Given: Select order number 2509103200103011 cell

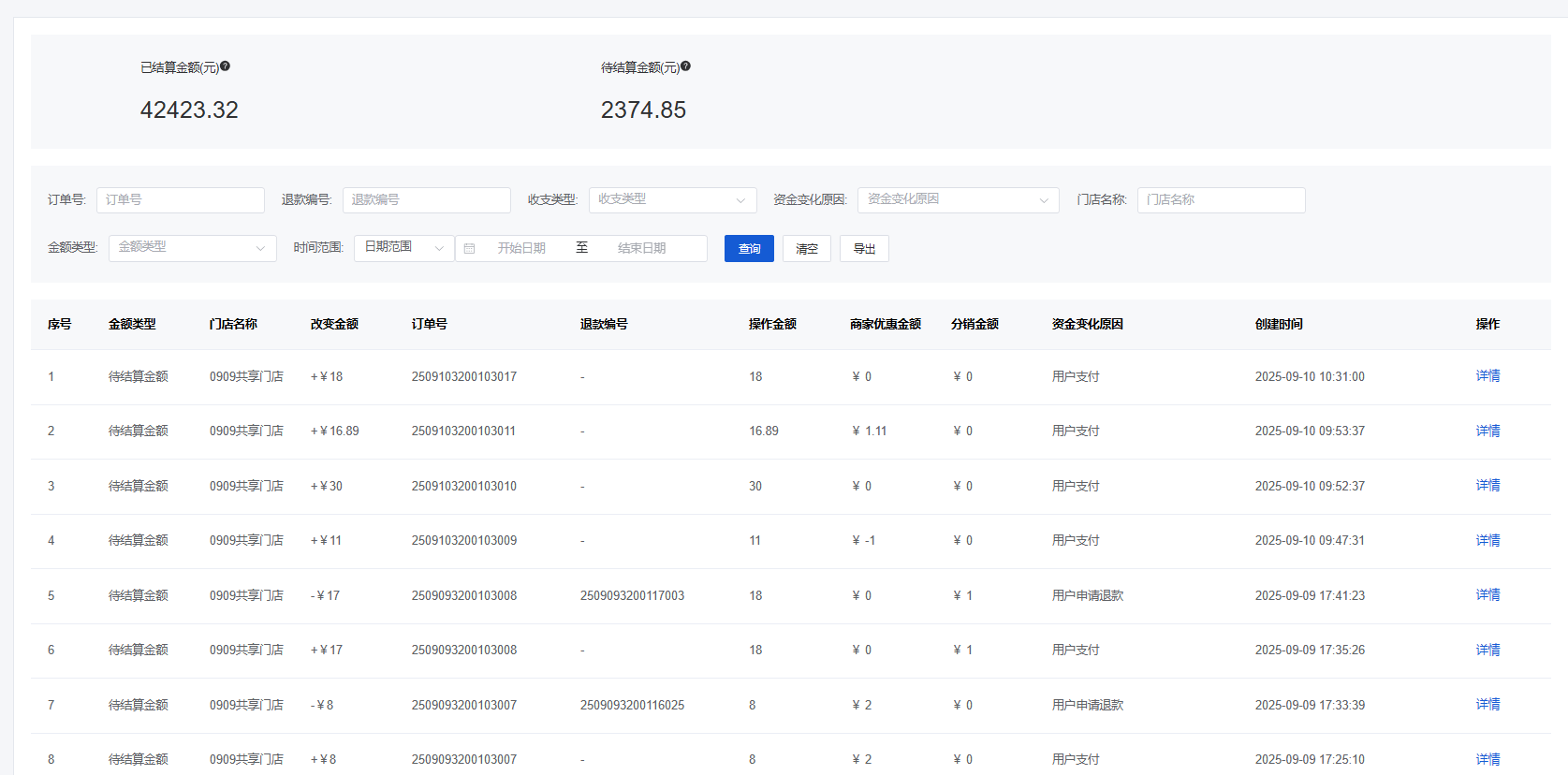Looking at the screenshot, I should (x=463, y=431).
